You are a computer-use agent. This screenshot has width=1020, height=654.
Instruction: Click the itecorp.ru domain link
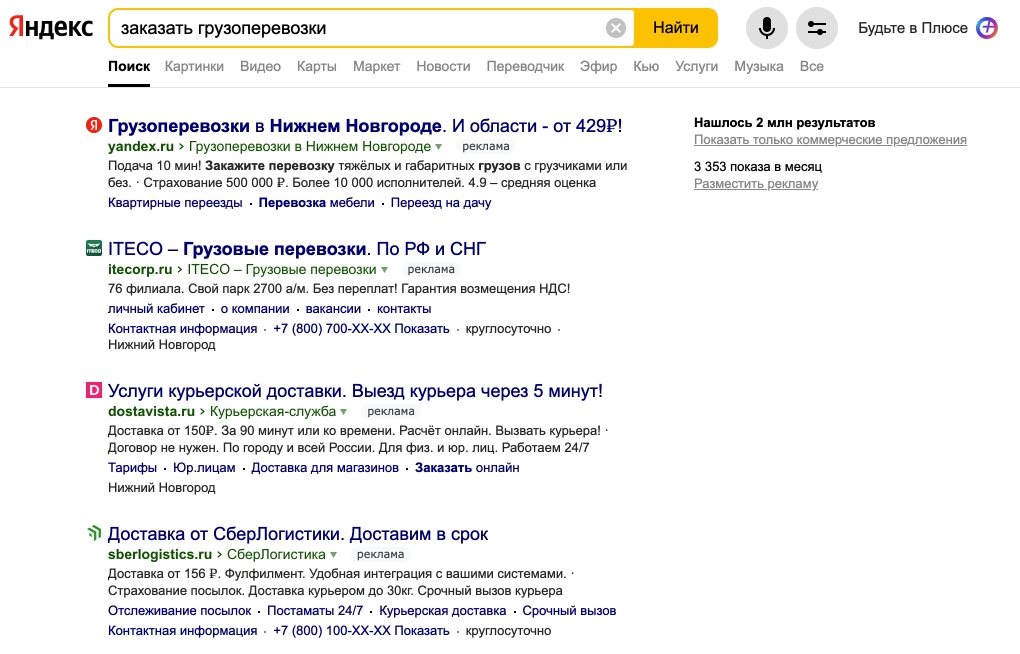pos(140,269)
